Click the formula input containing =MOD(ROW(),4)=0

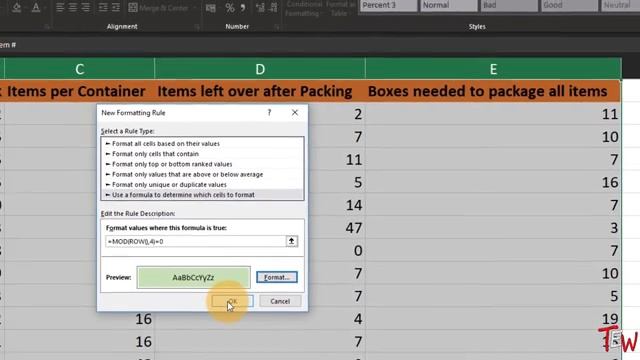(195, 241)
